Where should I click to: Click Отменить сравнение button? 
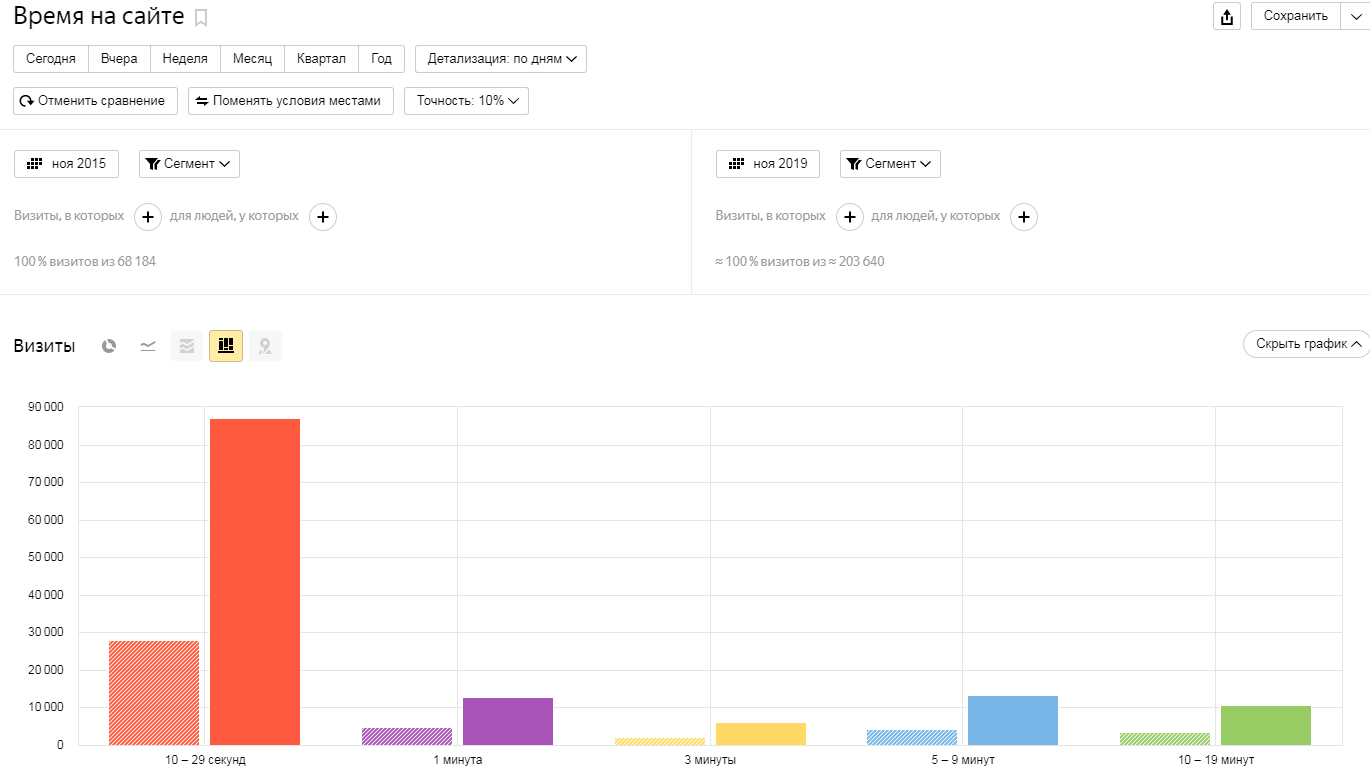pos(96,101)
